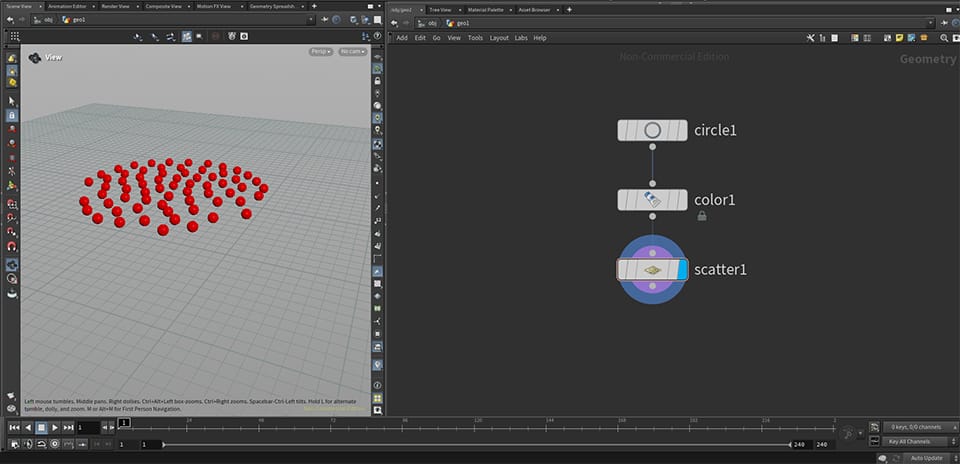Click the network editor search magnifier icon
The height and width of the screenshot is (464, 960).
[x=944, y=38]
